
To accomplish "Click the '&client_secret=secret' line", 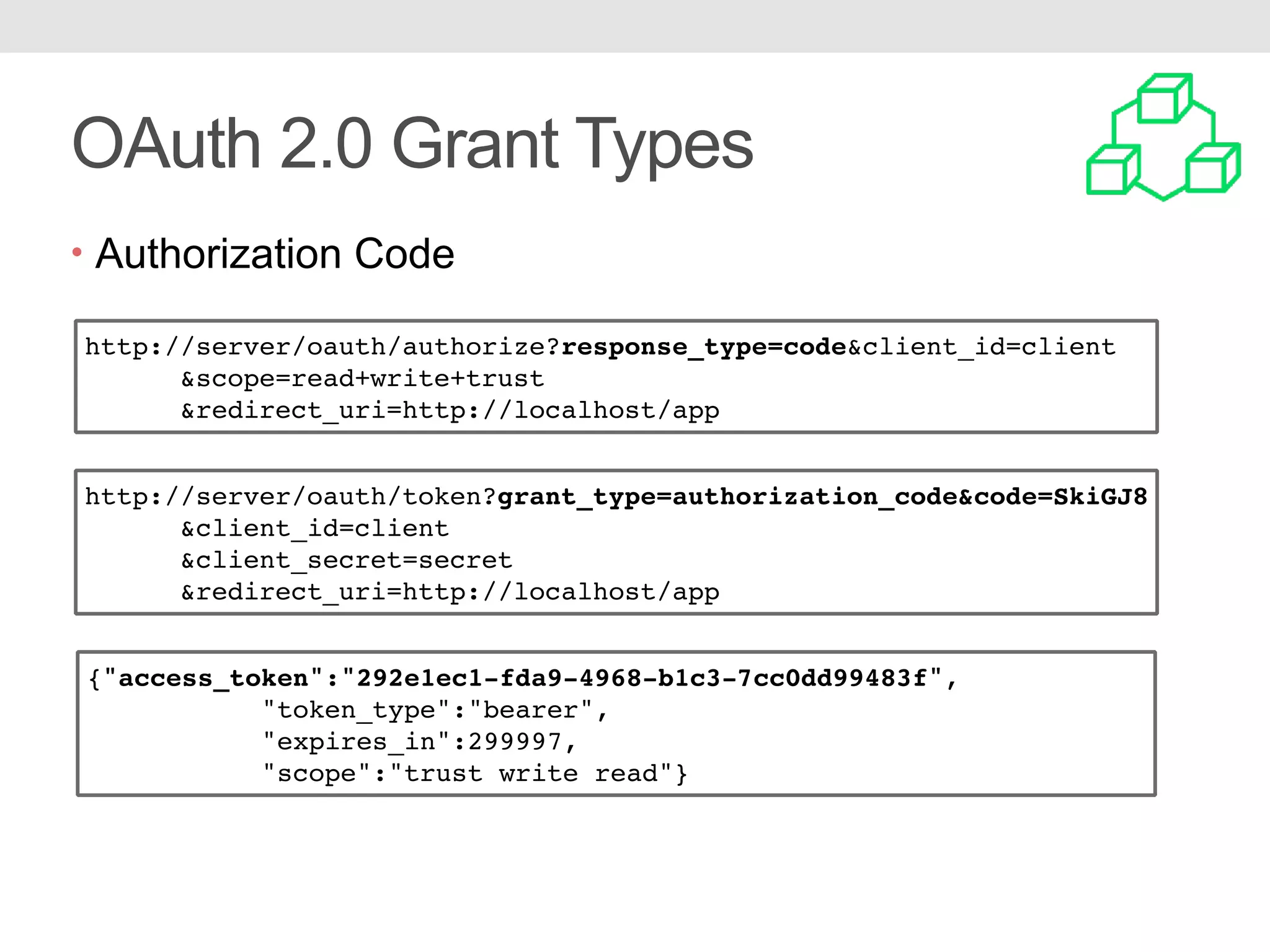I will click(347, 560).
